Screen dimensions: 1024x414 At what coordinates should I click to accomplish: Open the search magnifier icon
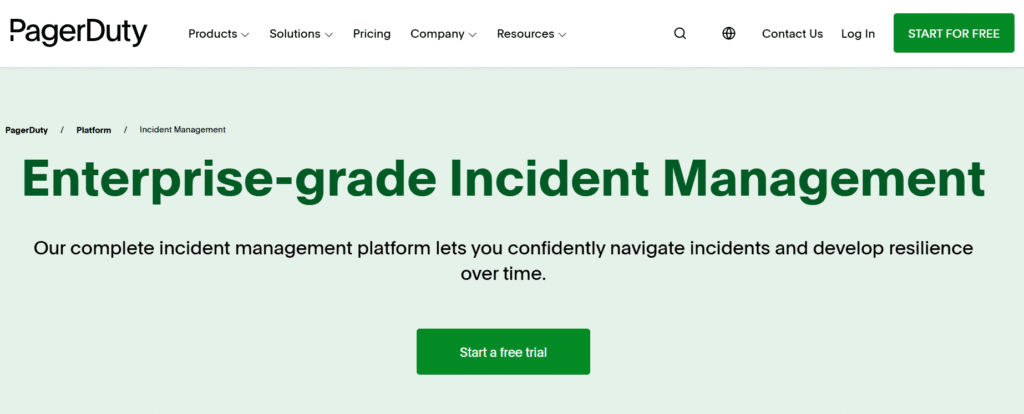[680, 33]
